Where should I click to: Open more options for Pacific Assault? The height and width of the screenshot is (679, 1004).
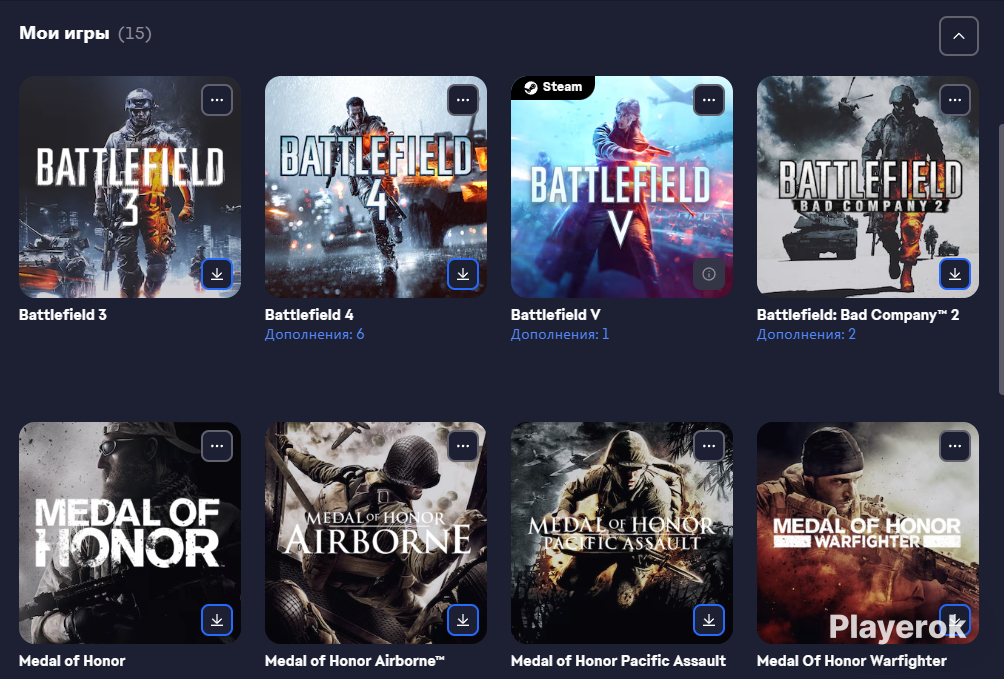tap(709, 446)
